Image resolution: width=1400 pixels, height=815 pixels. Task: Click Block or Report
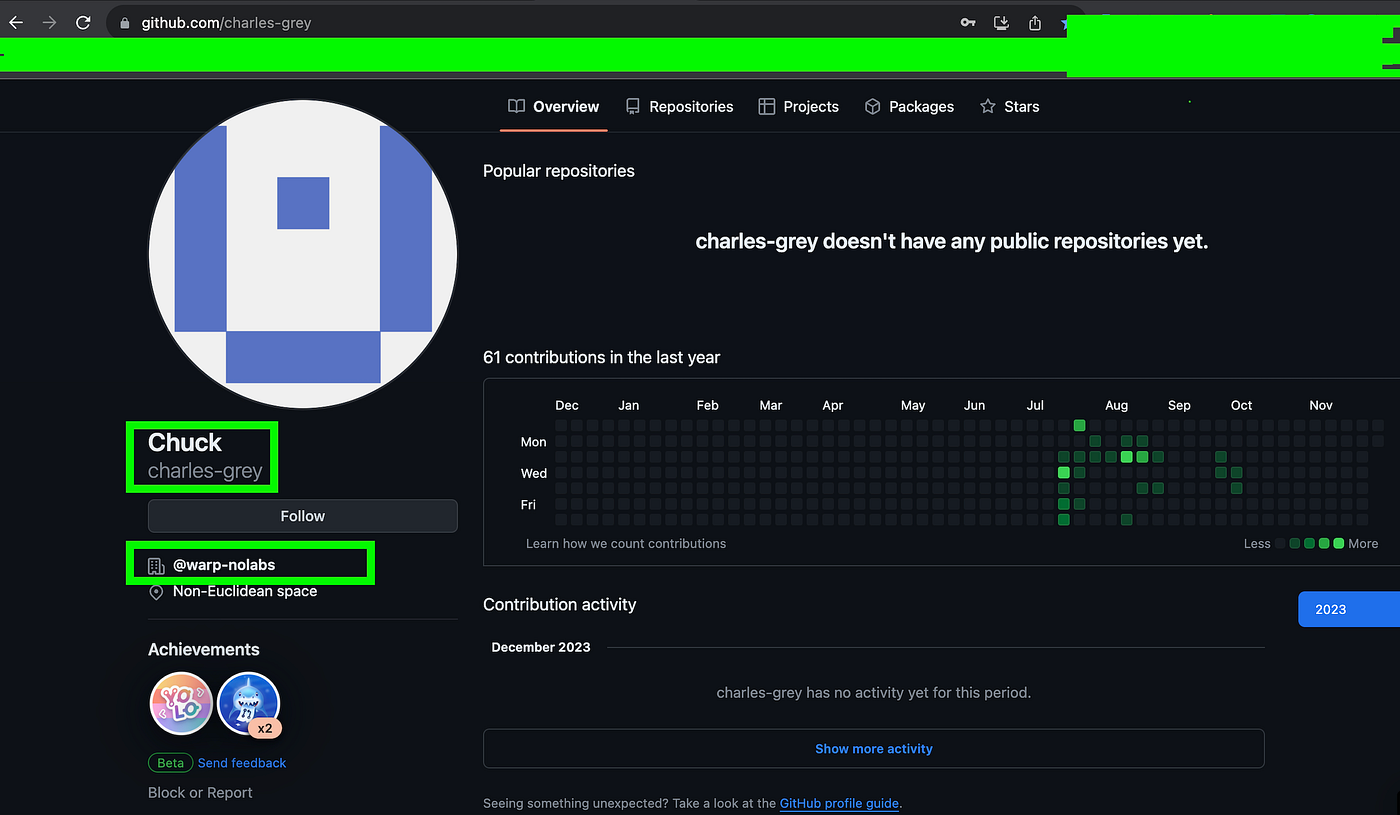[x=200, y=793]
